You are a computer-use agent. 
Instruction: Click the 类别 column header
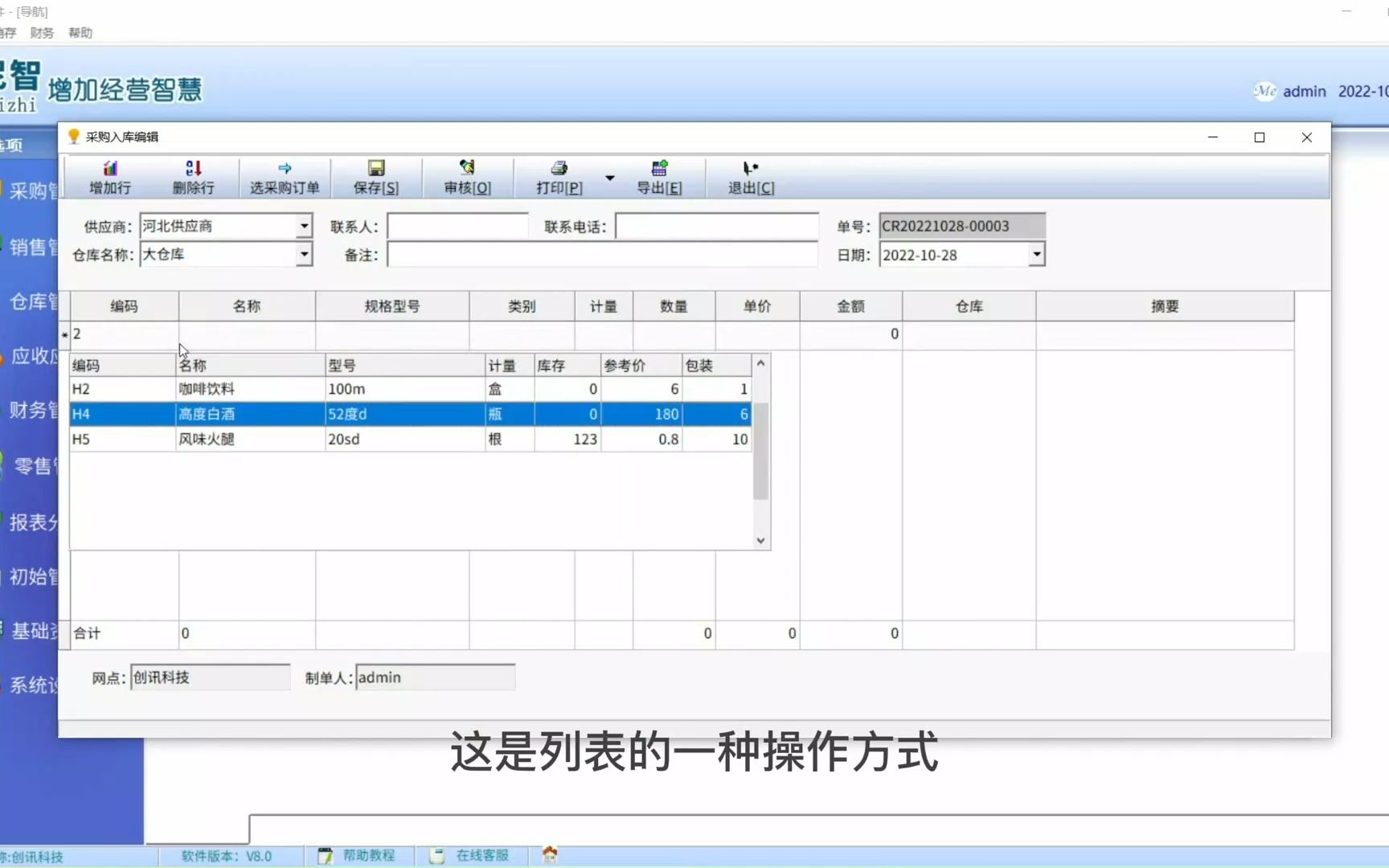522,306
